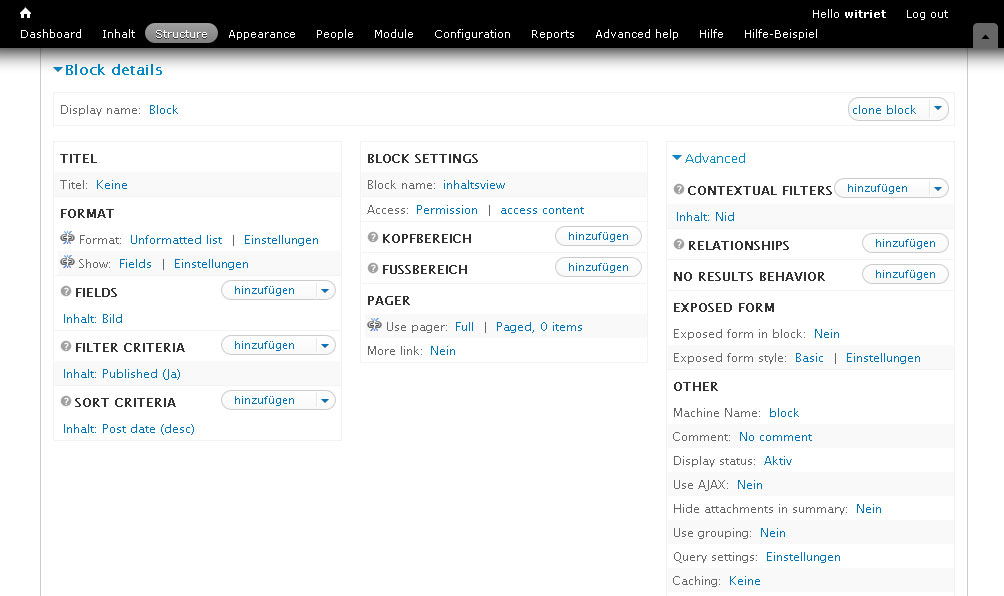Image resolution: width=1004 pixels, height=596 pixels.
Task: Click the home icon in the admin bar
Action: [x=25, y=13]
